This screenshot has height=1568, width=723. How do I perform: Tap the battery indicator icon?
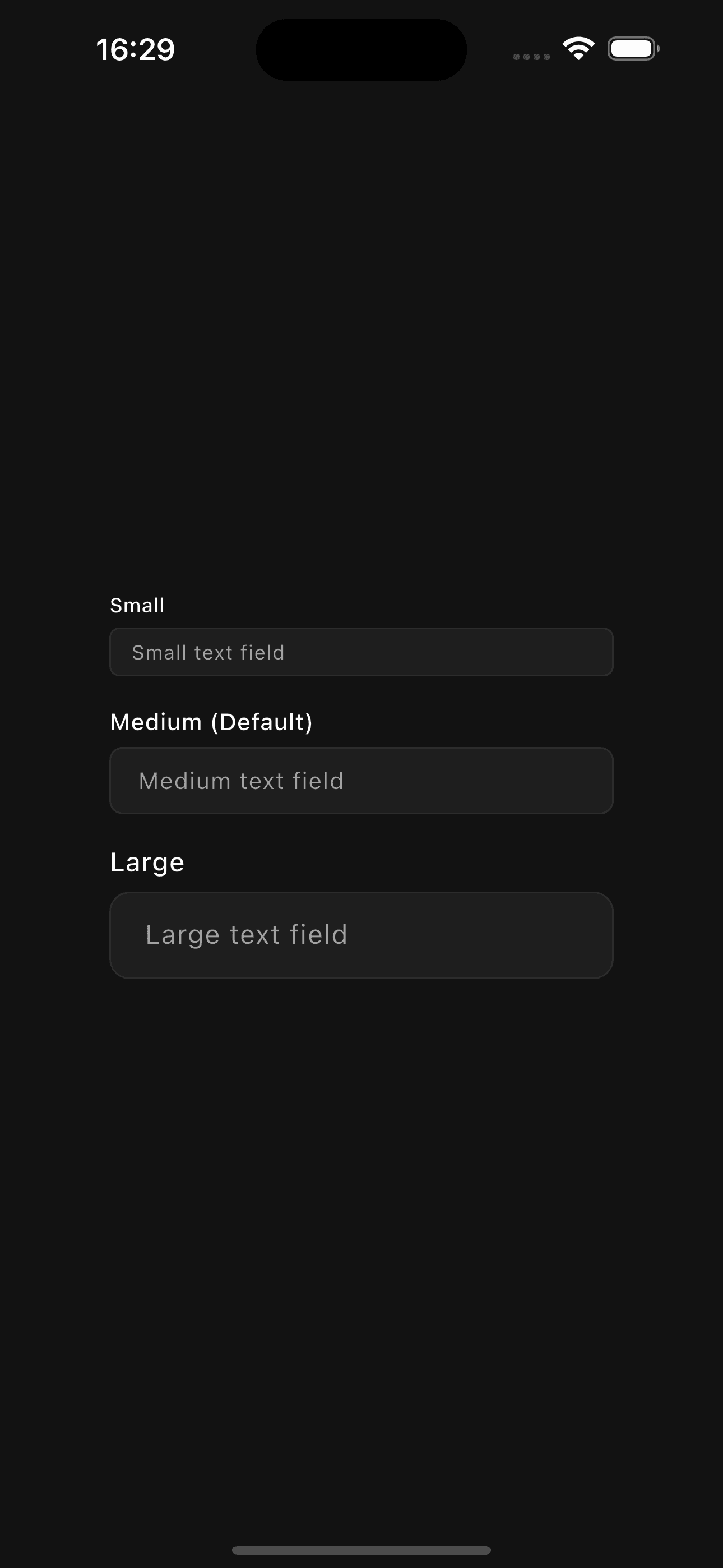(x=633, y=49)
